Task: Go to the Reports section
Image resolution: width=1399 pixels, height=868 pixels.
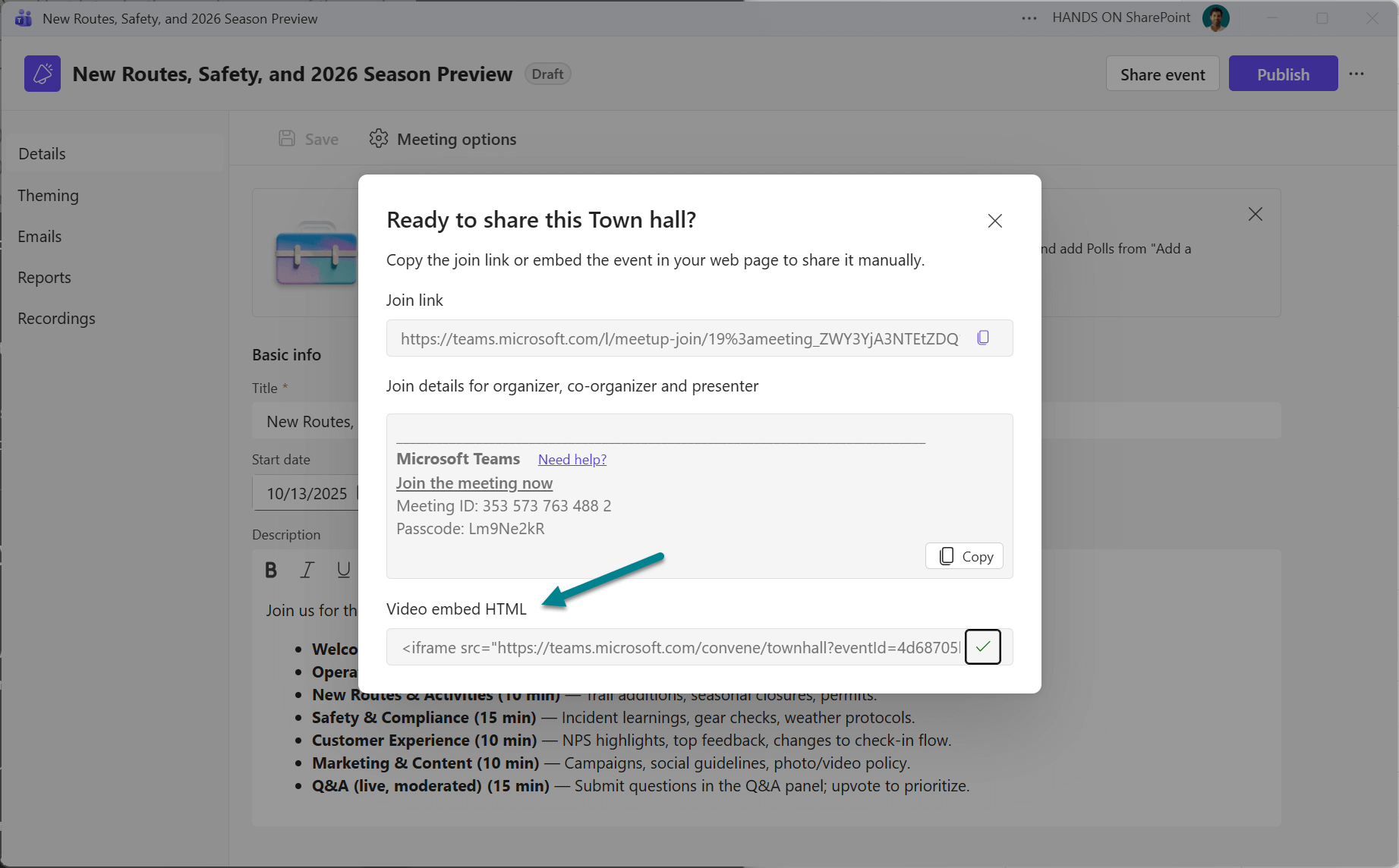Action: (x=44, y=278)
